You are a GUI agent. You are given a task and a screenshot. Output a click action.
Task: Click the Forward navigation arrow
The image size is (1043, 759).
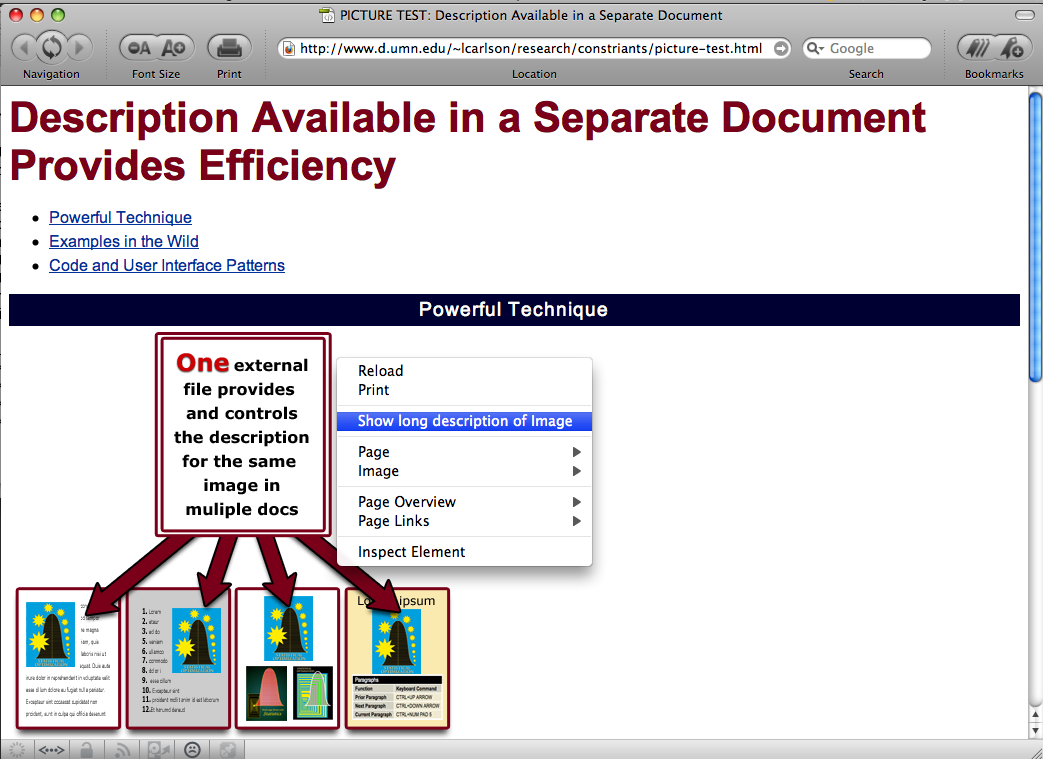click(79, 47)
